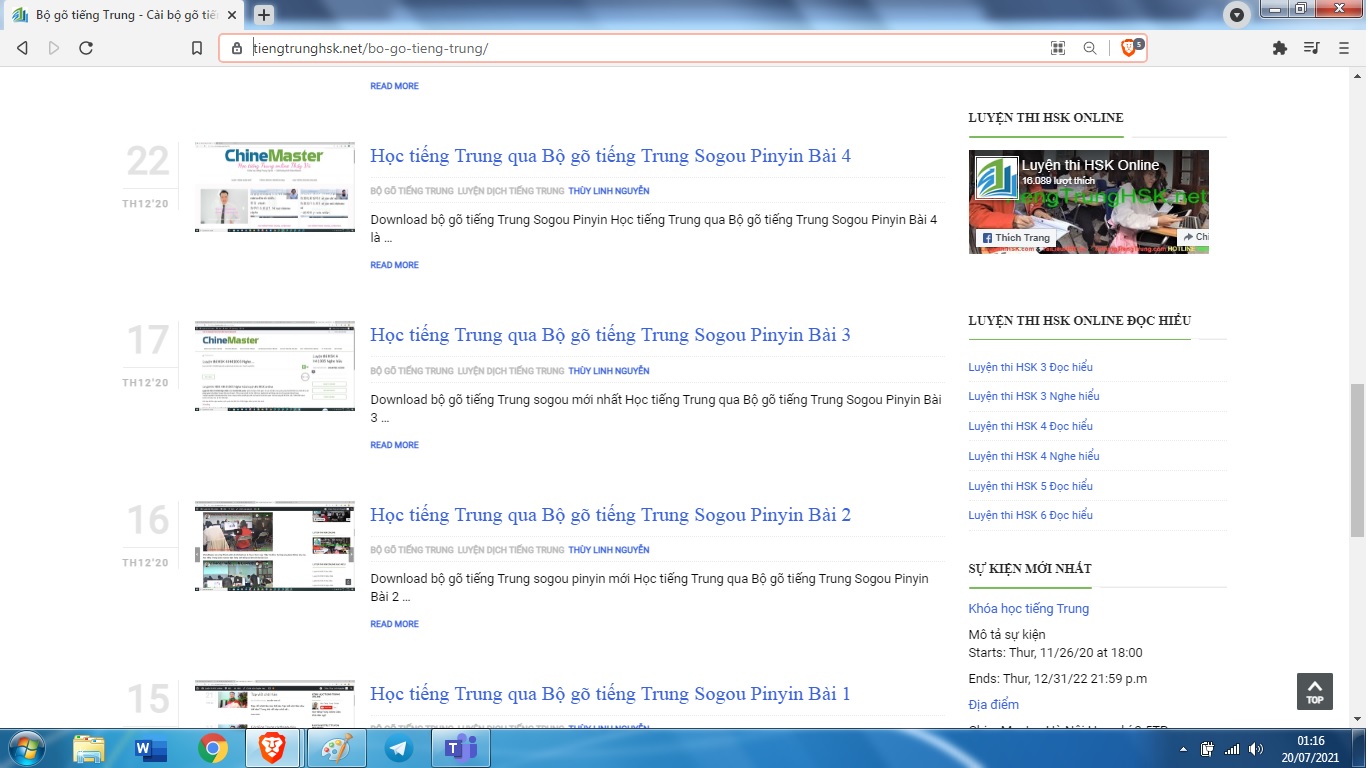Image resolution: width=1368 pixels, height=768 pixels.
Task: Open a new tab with the plus button
Action: pos(264,15)
